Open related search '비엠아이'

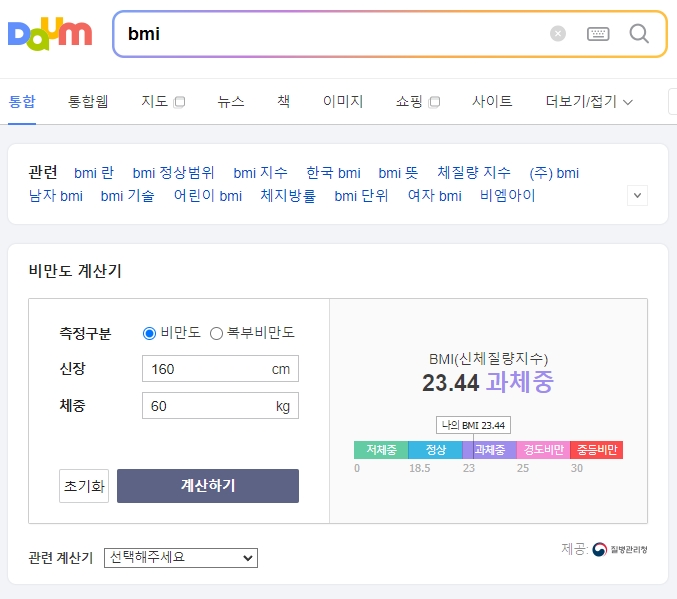(508, 196)
